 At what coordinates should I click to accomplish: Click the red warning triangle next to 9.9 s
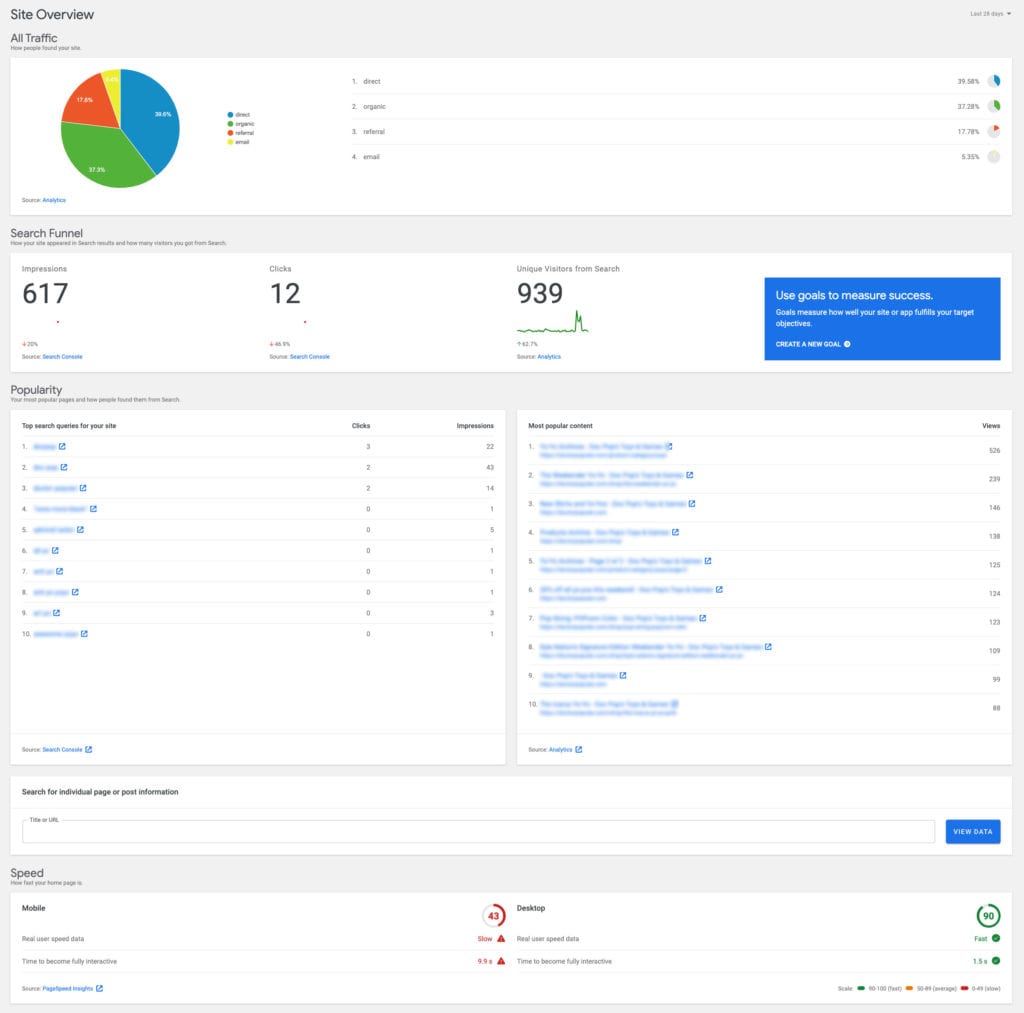503,960
